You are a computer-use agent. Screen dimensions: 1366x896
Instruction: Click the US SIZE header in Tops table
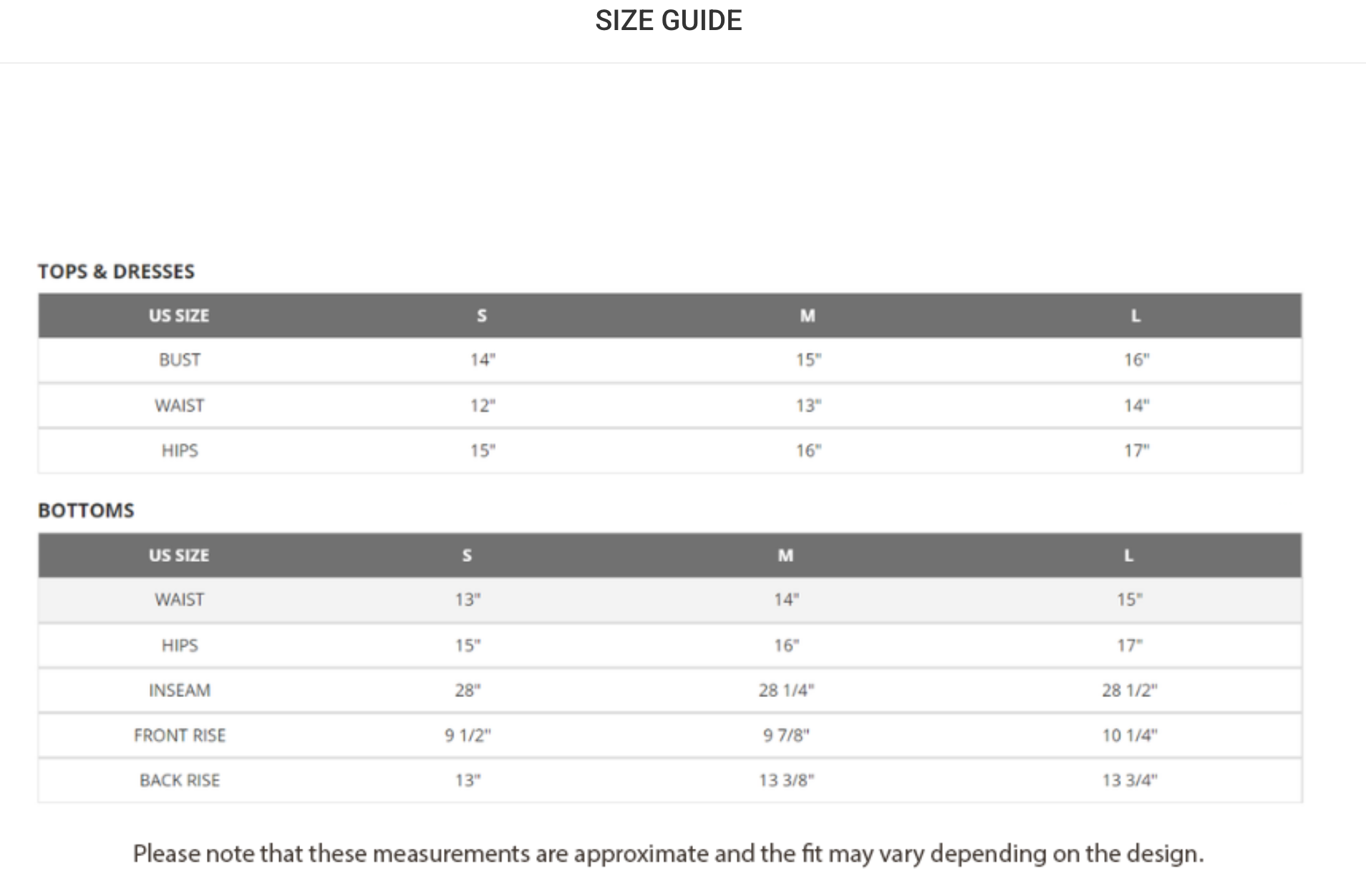pyautogui.click(x=179, y=316)
